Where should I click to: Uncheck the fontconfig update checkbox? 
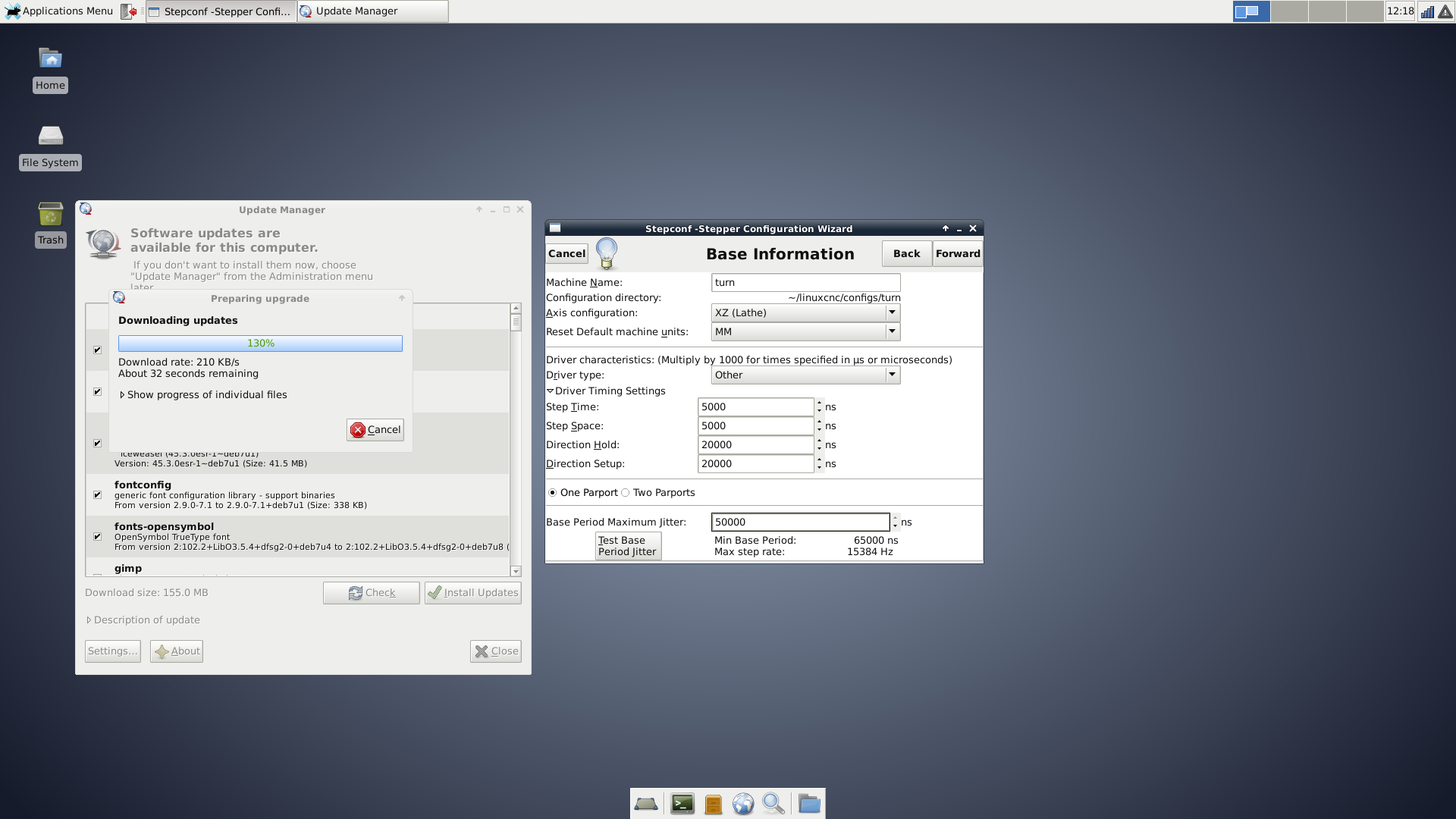[x=97, y=495]
